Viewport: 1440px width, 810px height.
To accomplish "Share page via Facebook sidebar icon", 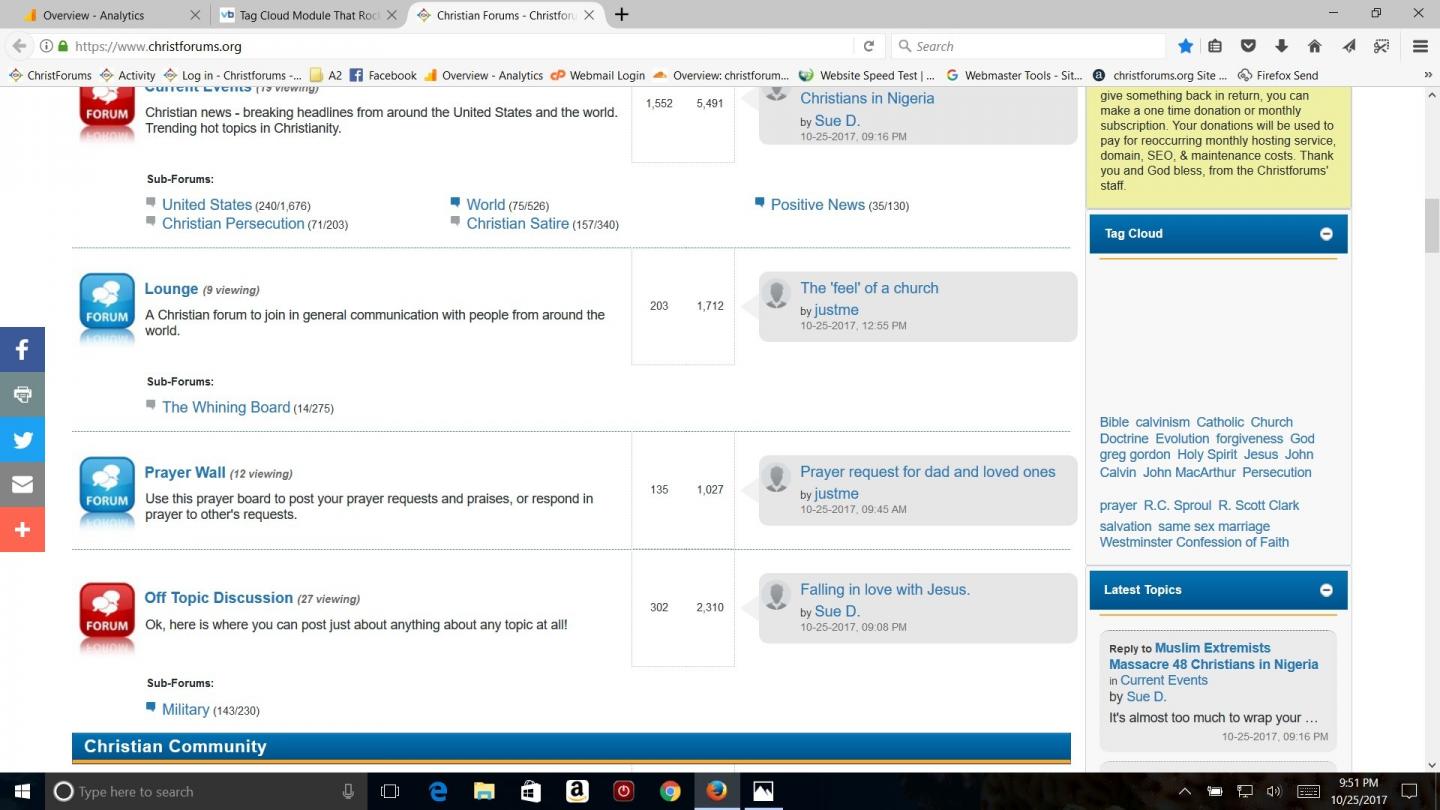I will coord(22,349).
